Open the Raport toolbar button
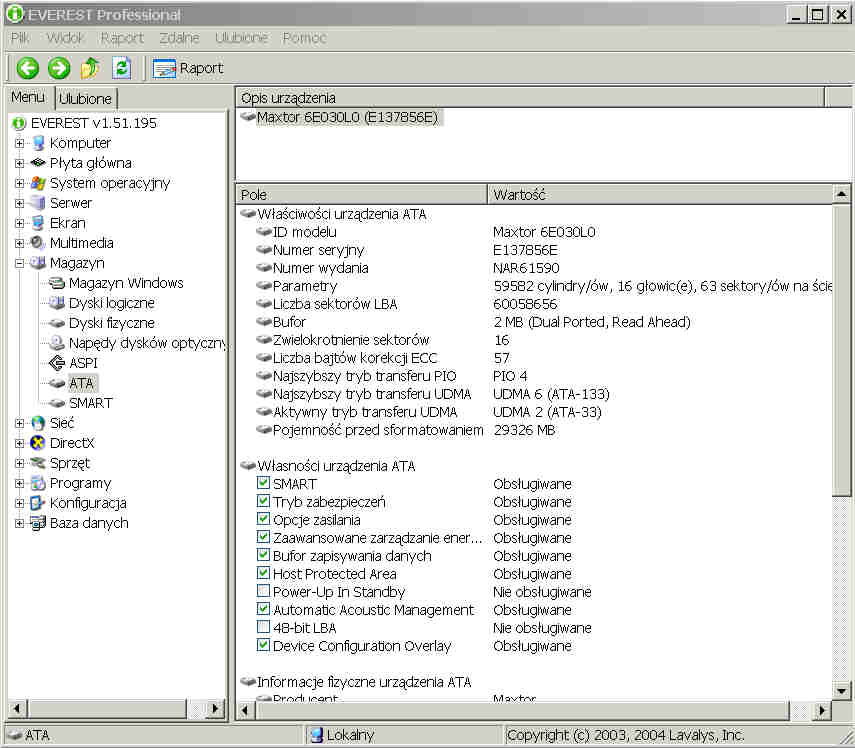 tap(188, 68)
